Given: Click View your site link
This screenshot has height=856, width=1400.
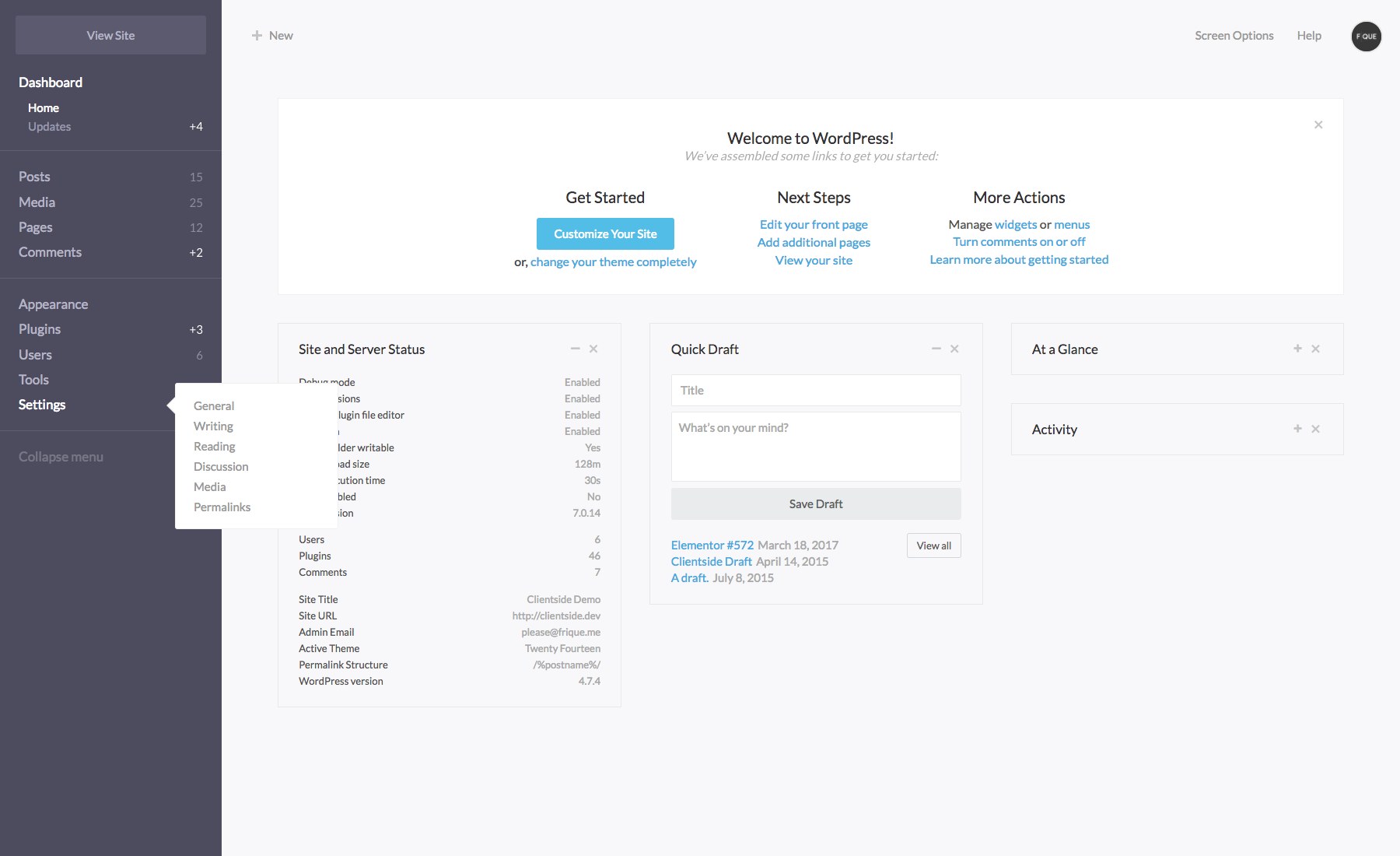Looking at the screenshot, I should point(814,261).
